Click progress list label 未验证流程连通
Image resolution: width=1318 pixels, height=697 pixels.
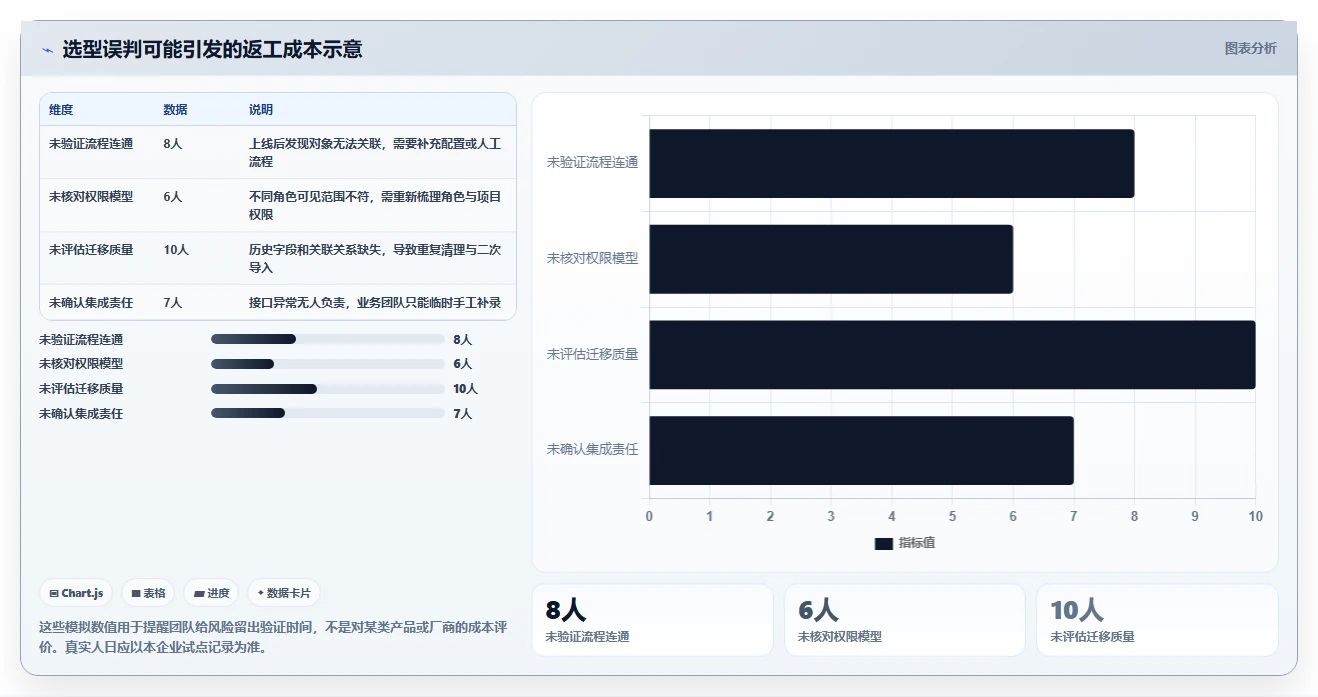[81, 340]
